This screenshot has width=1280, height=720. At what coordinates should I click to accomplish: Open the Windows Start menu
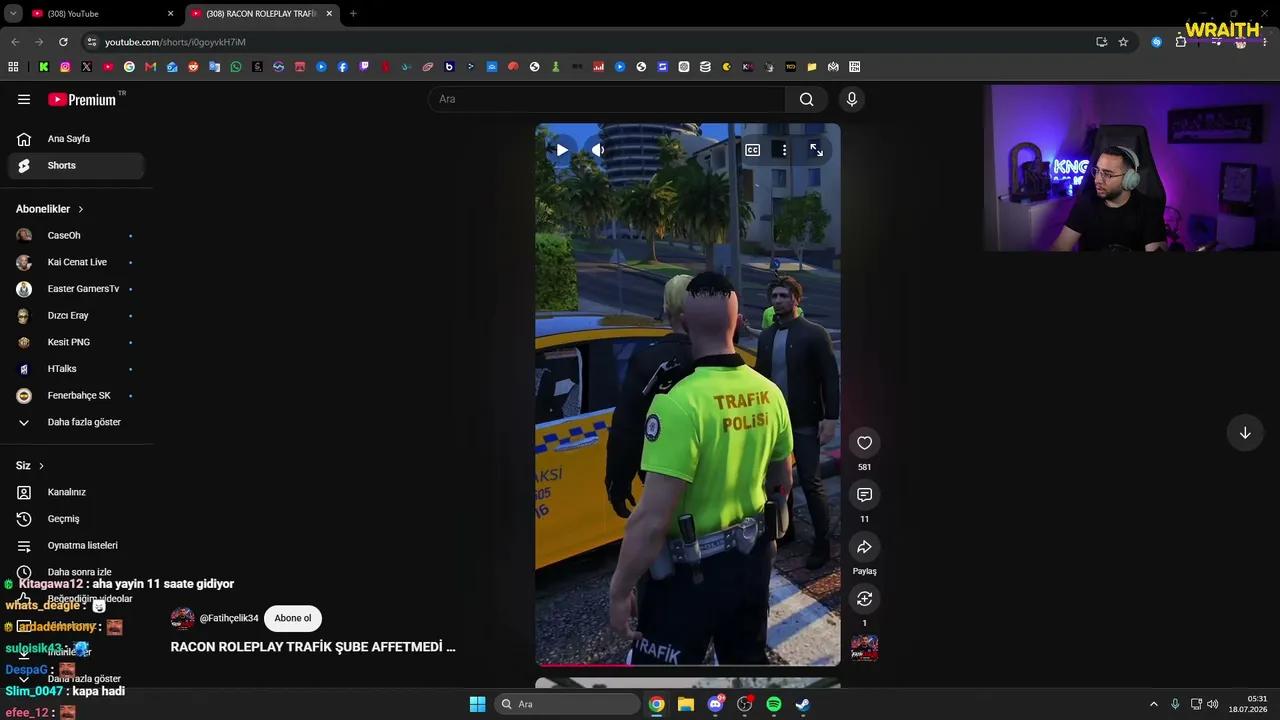[x=477, y=704]
